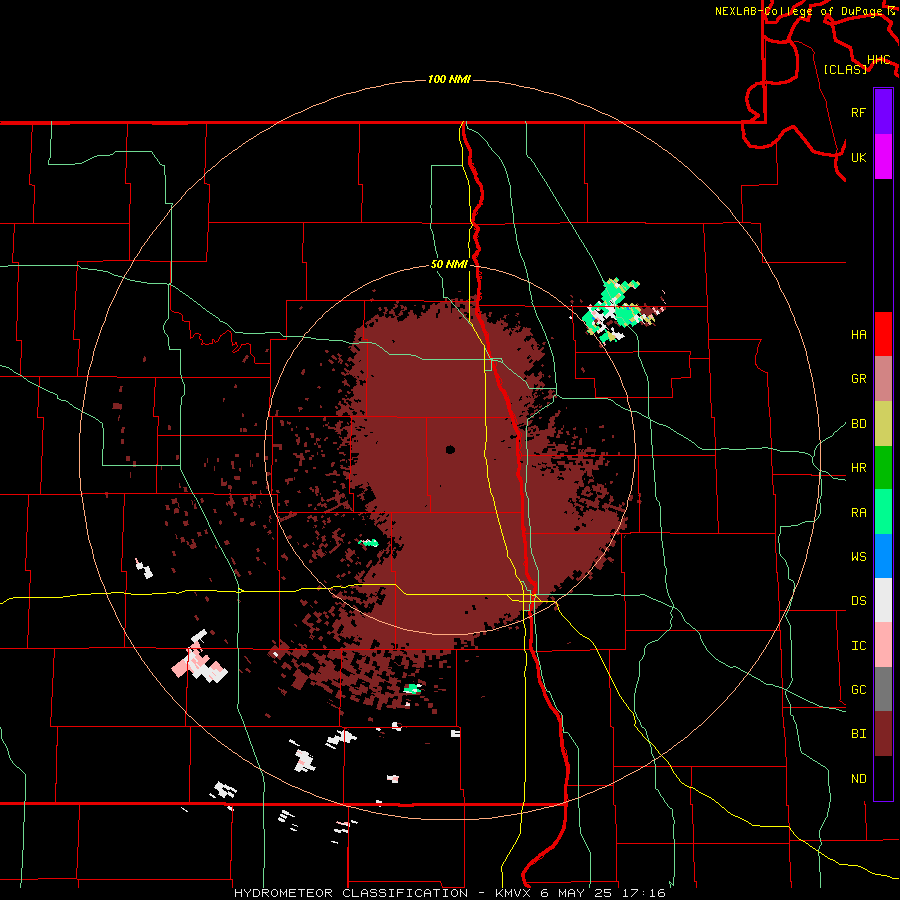This screenshot has height=900, width=900.
Task: Click the 'RA' legend label
Action: point(858,513)
